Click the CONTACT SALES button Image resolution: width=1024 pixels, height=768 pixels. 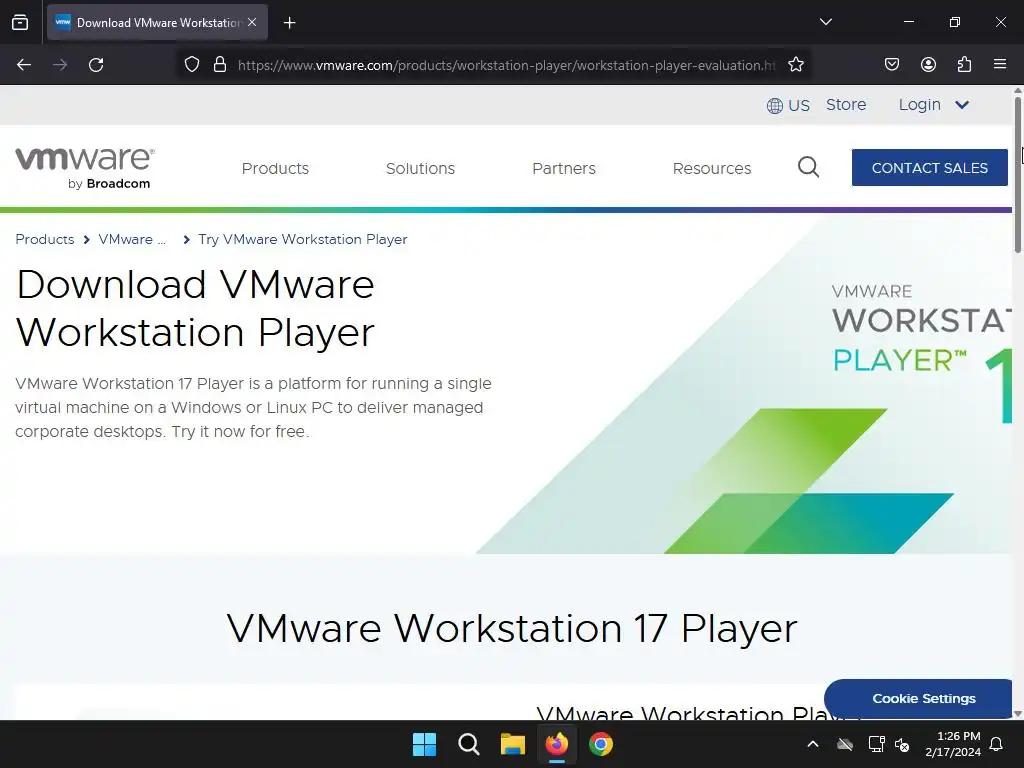[929, 168]
